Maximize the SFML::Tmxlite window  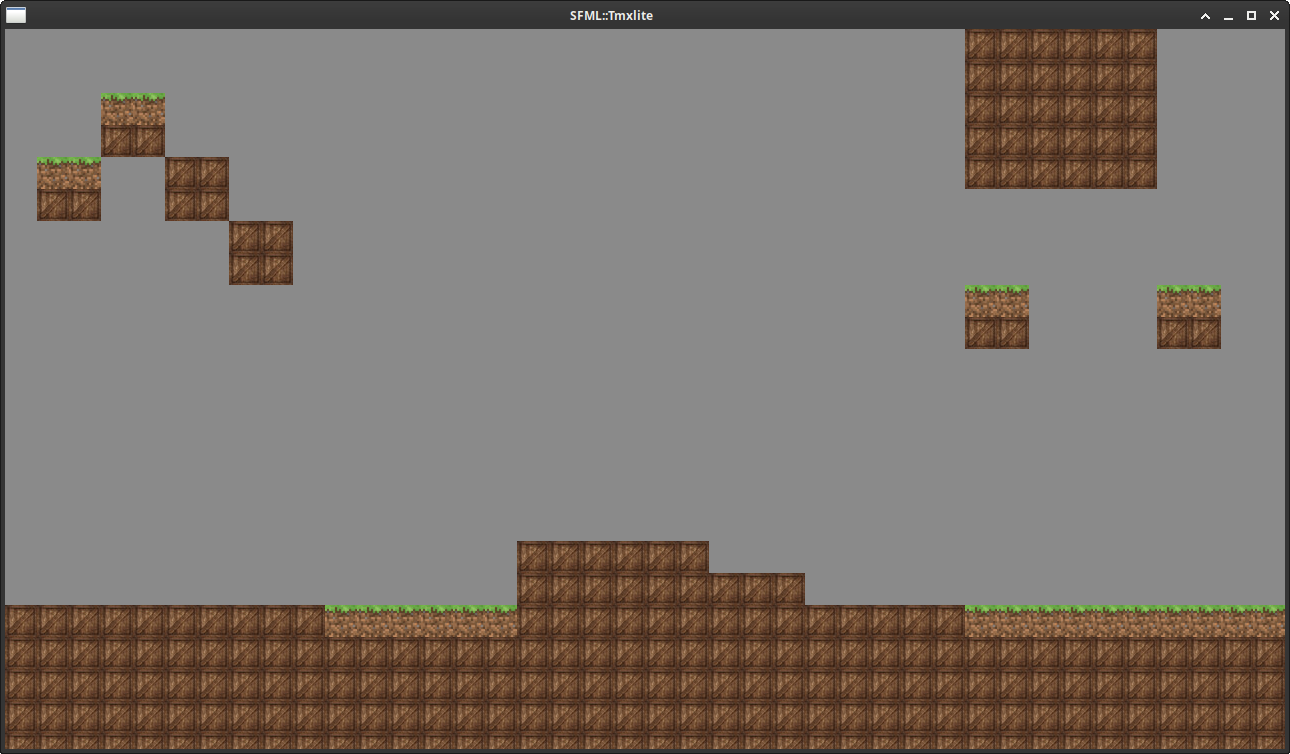point(1251,16)
